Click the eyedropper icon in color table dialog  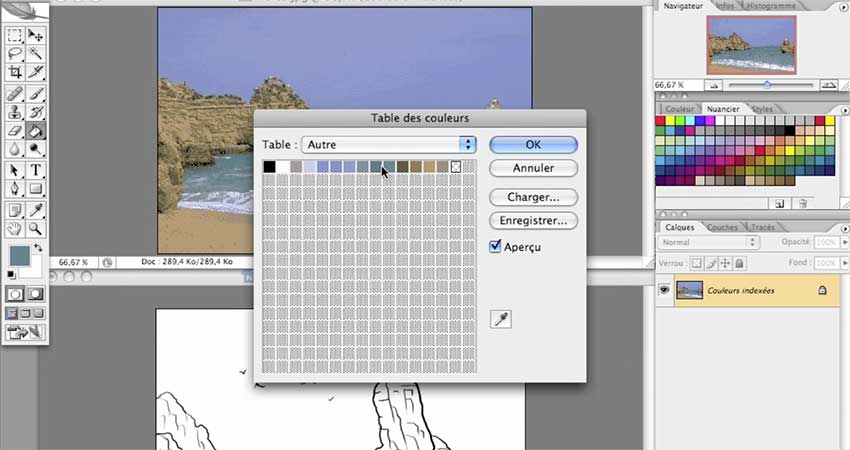click(x=499, y=319)
